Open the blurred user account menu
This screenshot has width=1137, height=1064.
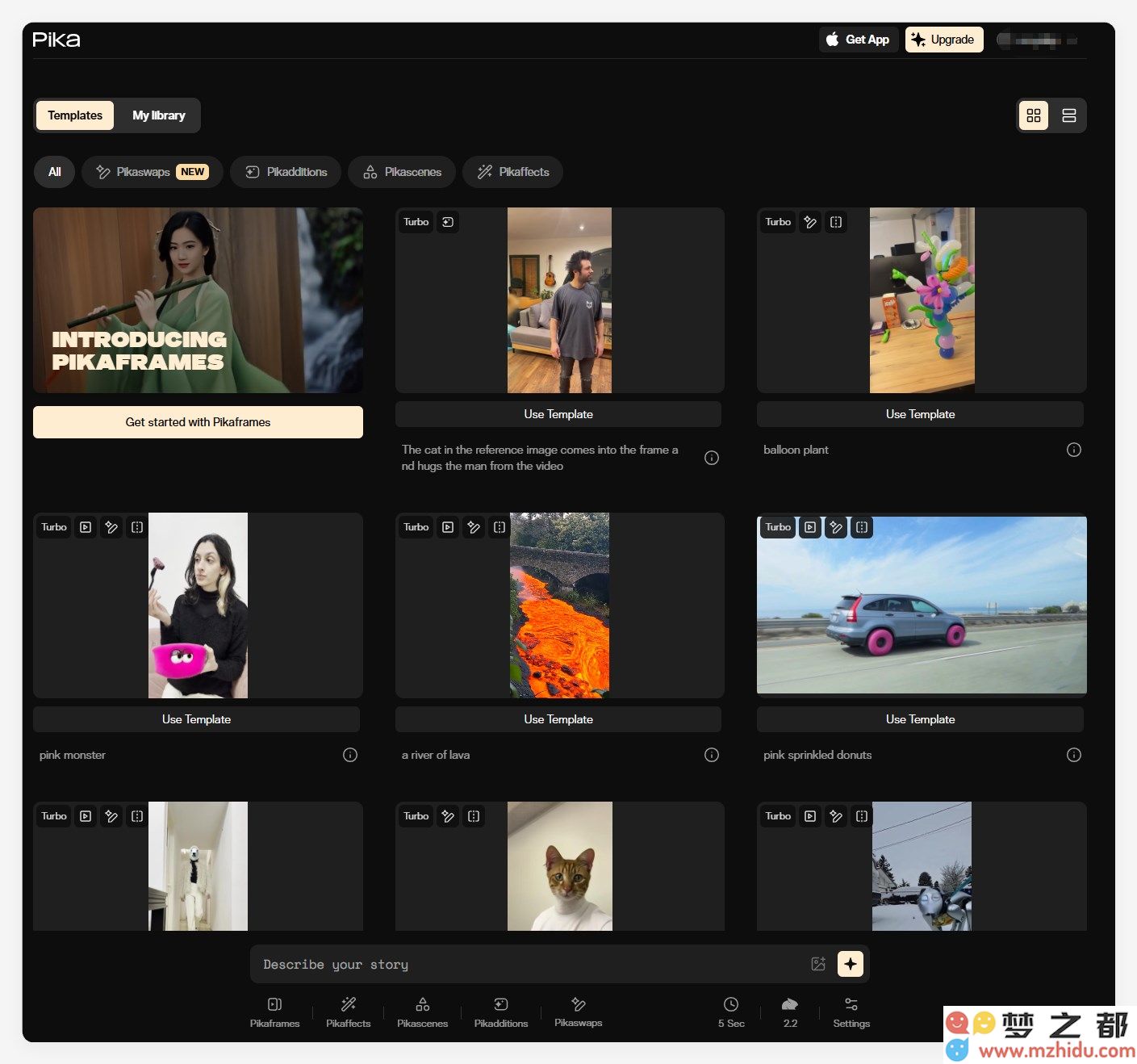1037,40
